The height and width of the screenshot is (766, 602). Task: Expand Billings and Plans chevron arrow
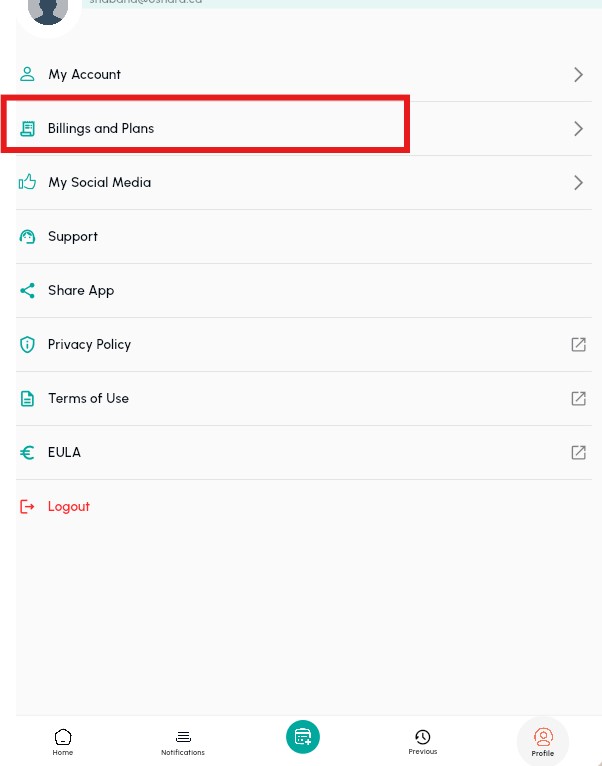pyautogui.click(x=578, y=128)
